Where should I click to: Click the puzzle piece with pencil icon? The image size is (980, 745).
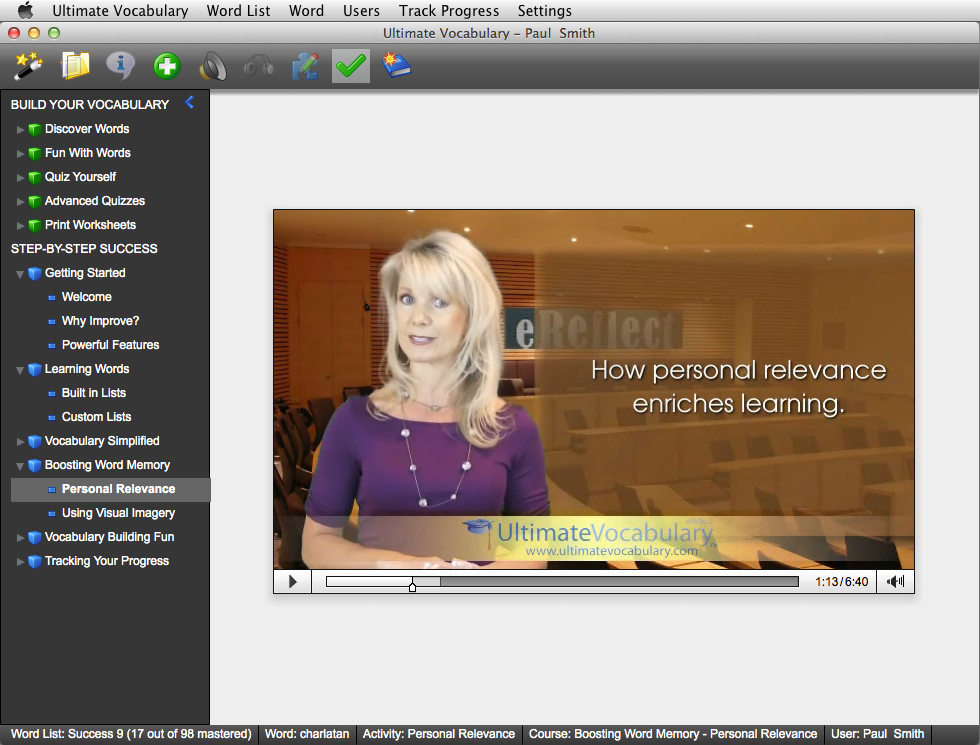pos(304,67)
